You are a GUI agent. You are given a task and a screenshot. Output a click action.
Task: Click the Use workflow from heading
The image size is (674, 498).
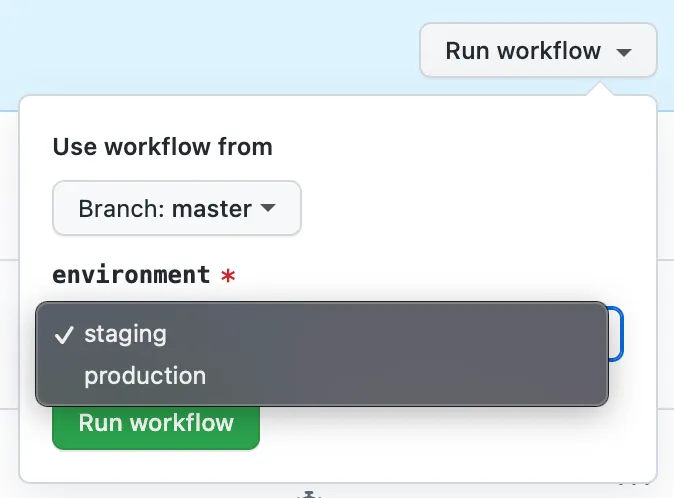click(162, 147)
